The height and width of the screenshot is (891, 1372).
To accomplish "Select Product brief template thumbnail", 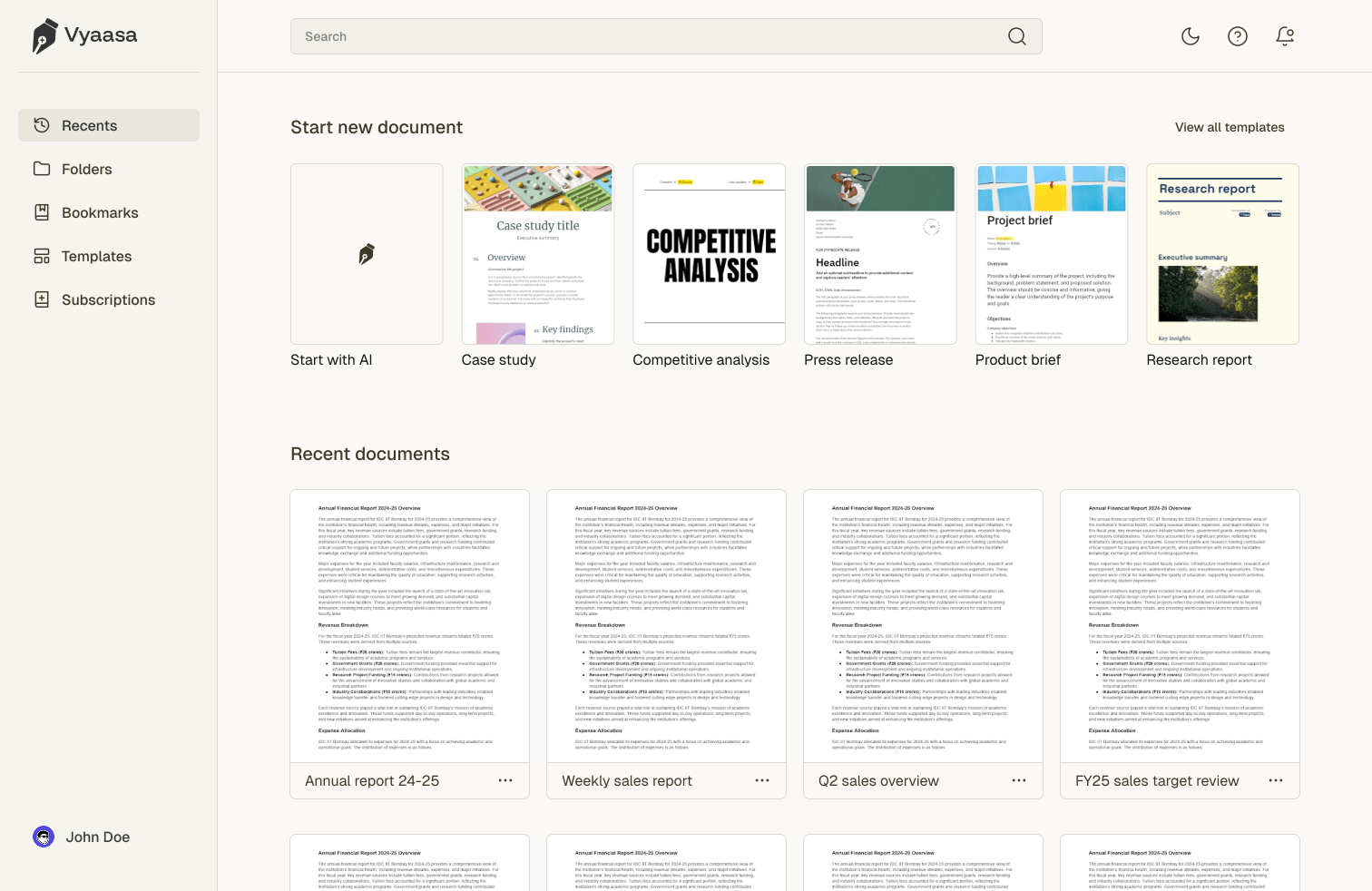I will tap(1052, 254).
